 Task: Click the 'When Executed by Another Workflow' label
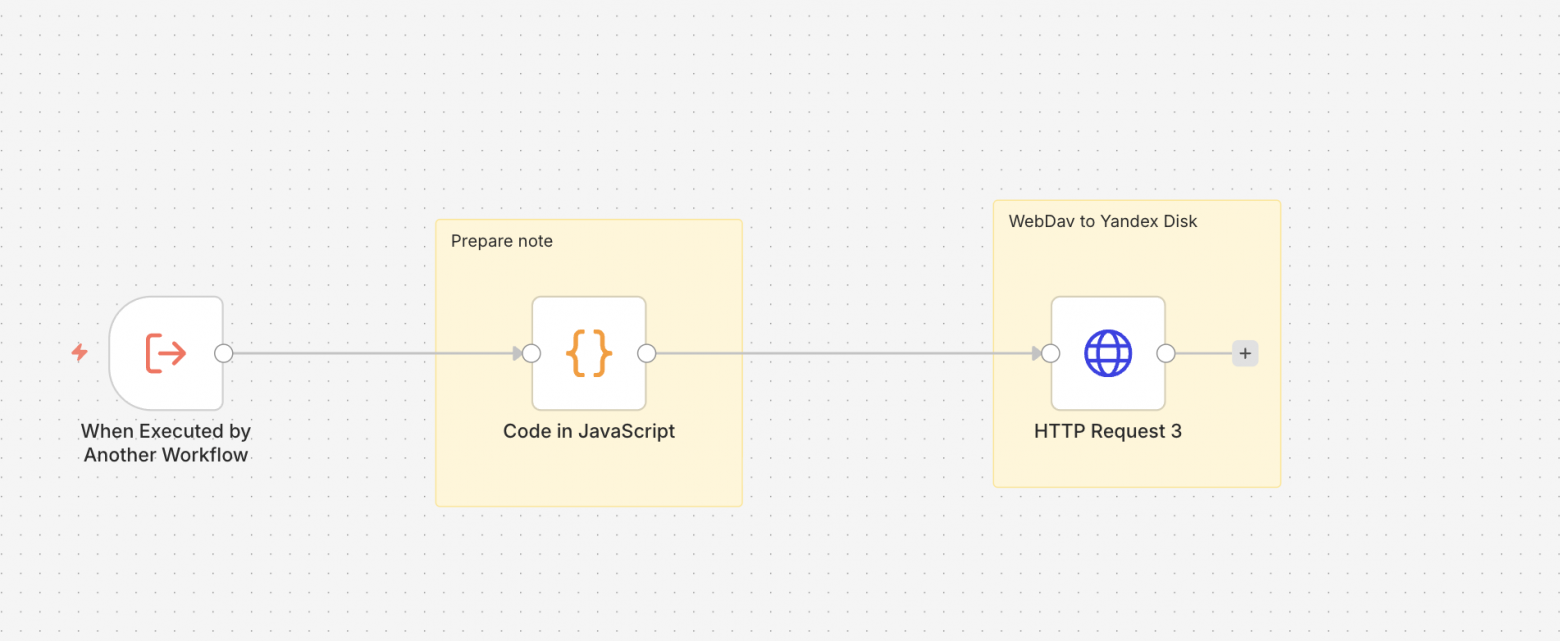(166, 443)
